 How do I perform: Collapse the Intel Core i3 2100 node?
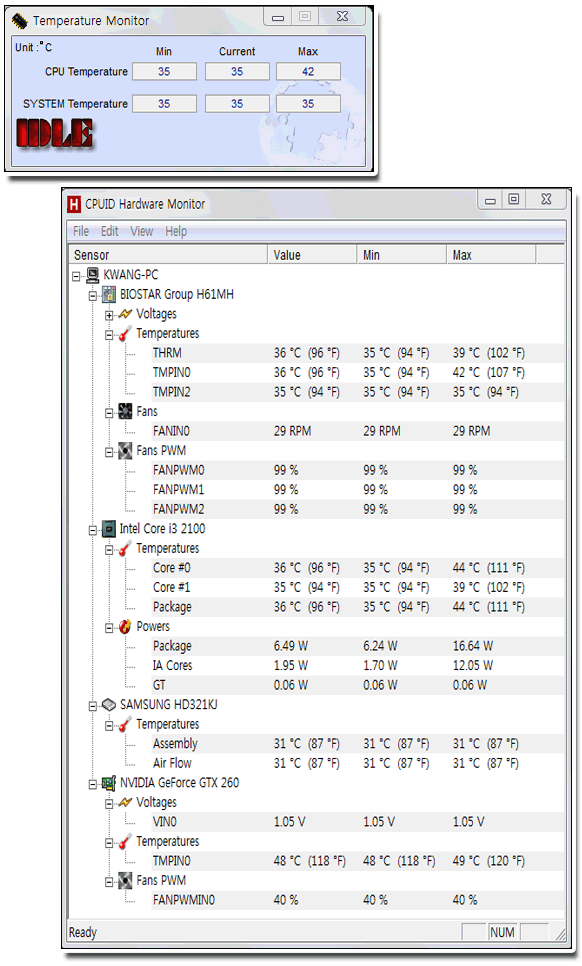[x=92, y=530]
